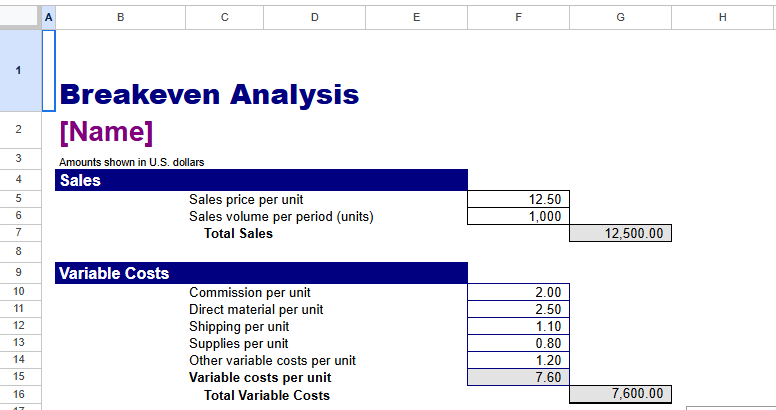Image resolution: width=776 pixels, height=410 pixels.
Task: Select commission per unit value 2.00
Action: click(x=517, y=292)
